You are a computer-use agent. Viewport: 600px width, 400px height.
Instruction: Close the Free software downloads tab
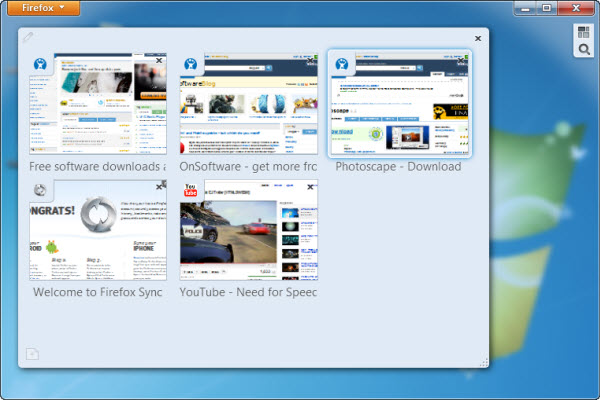pos(159,61)
